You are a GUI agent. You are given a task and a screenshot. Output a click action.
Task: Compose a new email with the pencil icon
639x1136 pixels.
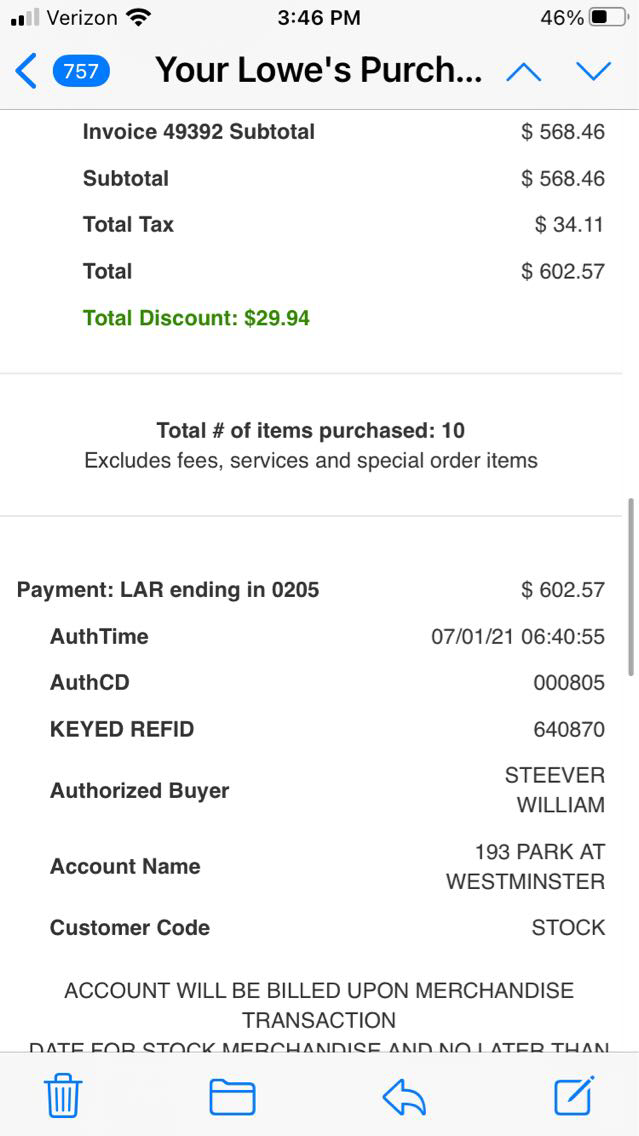coord(575,1096)
